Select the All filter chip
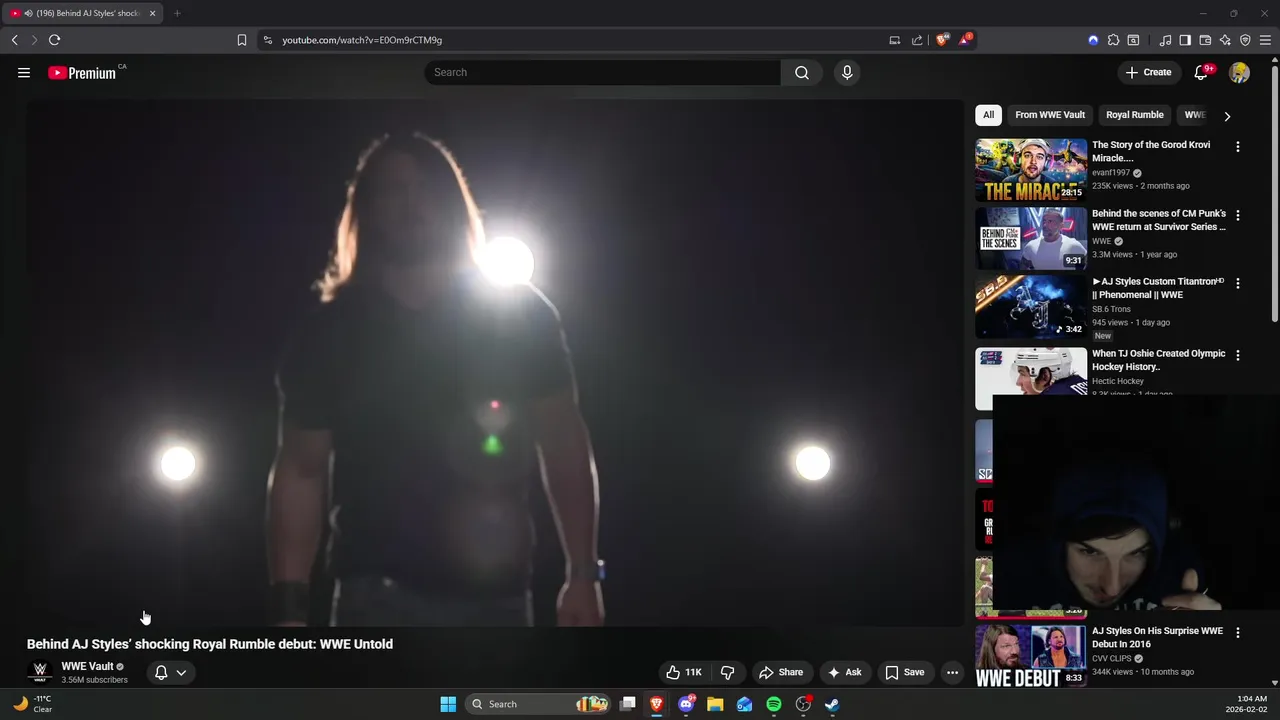The image size is (1280, 720). point(988,115)
